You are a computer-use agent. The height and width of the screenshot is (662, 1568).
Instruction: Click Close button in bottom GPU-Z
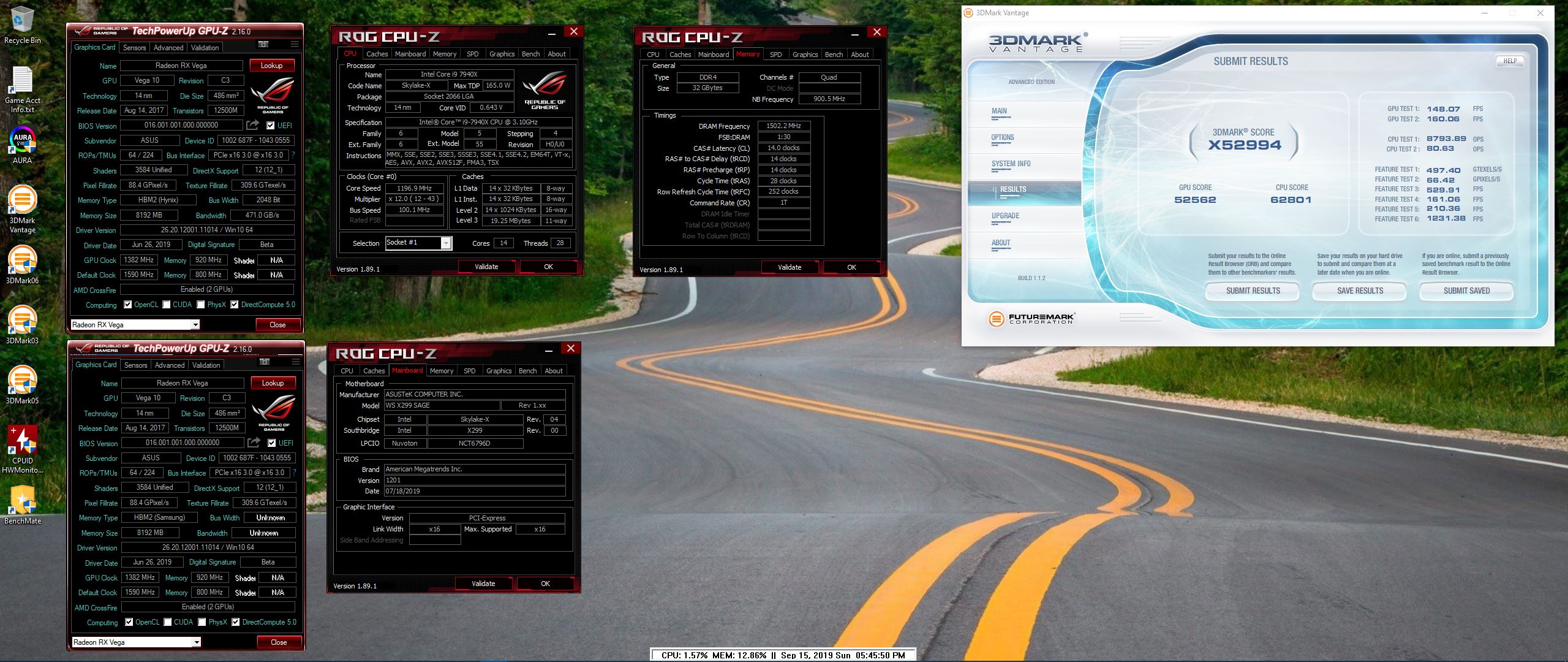[x=279, y=642]
